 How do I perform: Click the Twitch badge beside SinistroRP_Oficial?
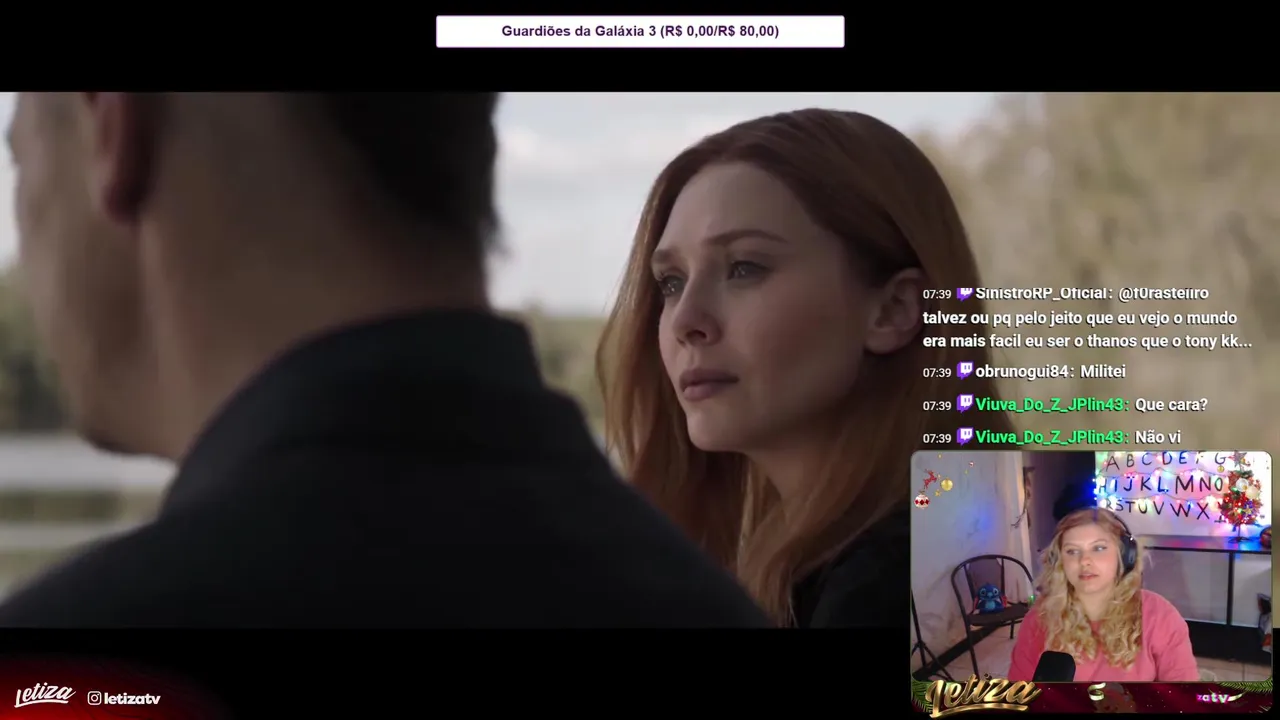click(x=964, y=293)
